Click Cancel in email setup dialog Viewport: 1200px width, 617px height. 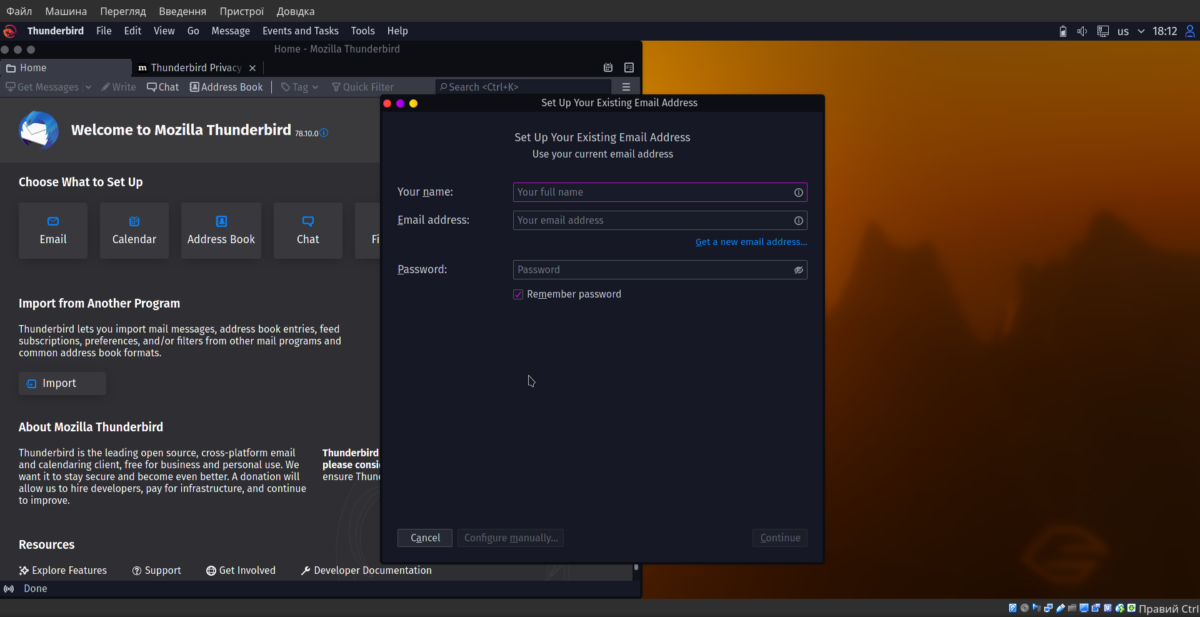pyautogui.click(x=425, y=538)
